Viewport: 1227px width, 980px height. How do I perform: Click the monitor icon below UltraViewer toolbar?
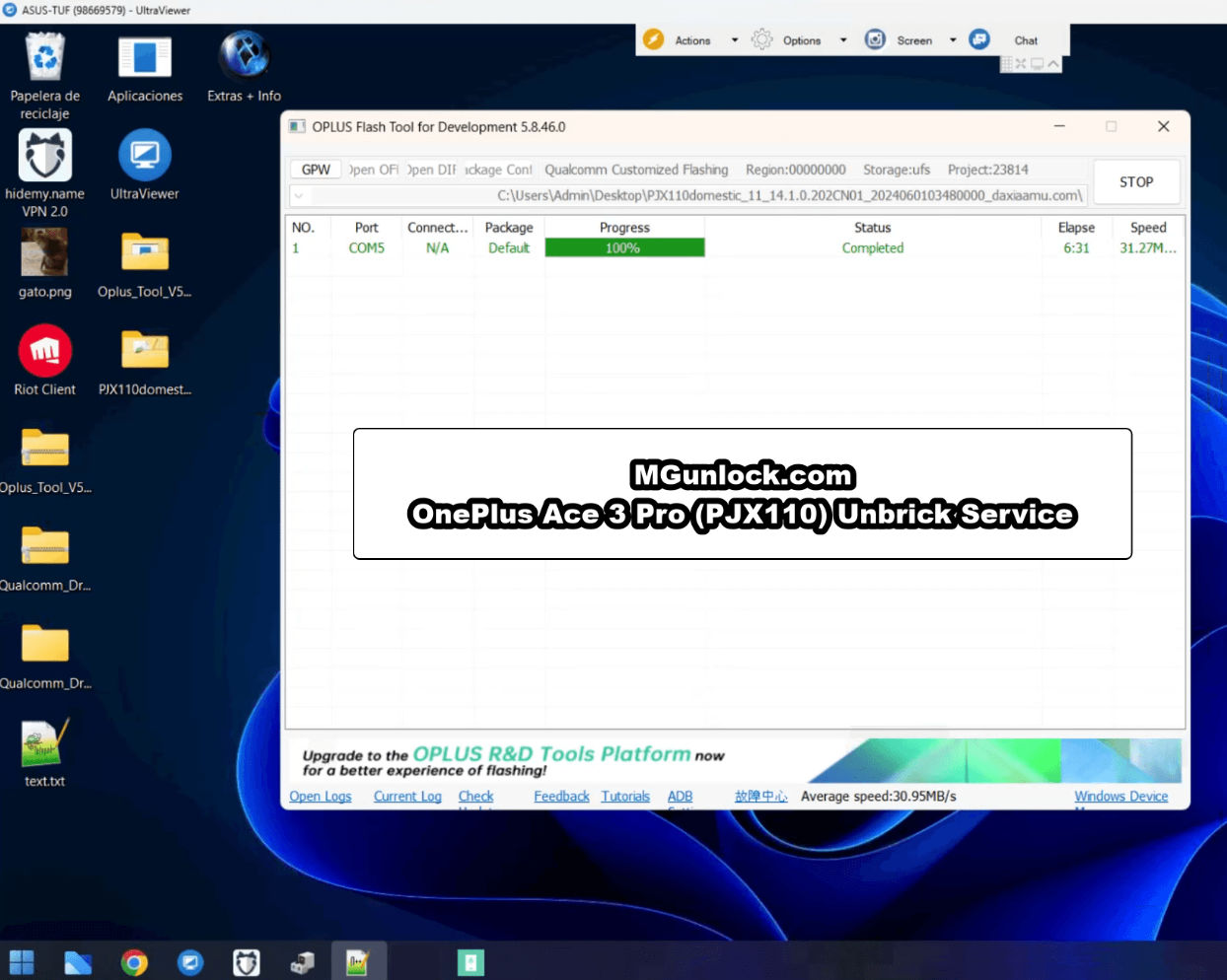click(x=1037, y=63)
